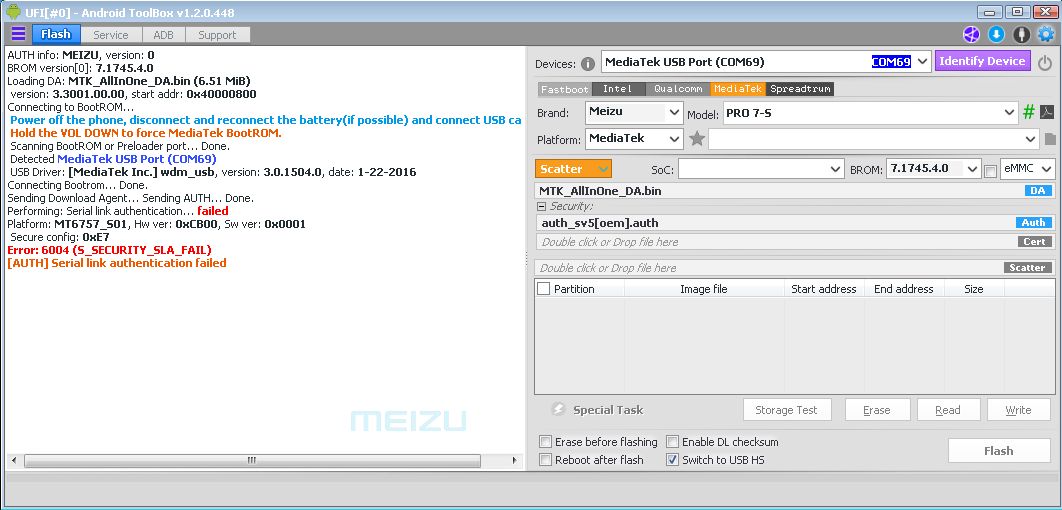Click the Start address column header

click(824, 289)
